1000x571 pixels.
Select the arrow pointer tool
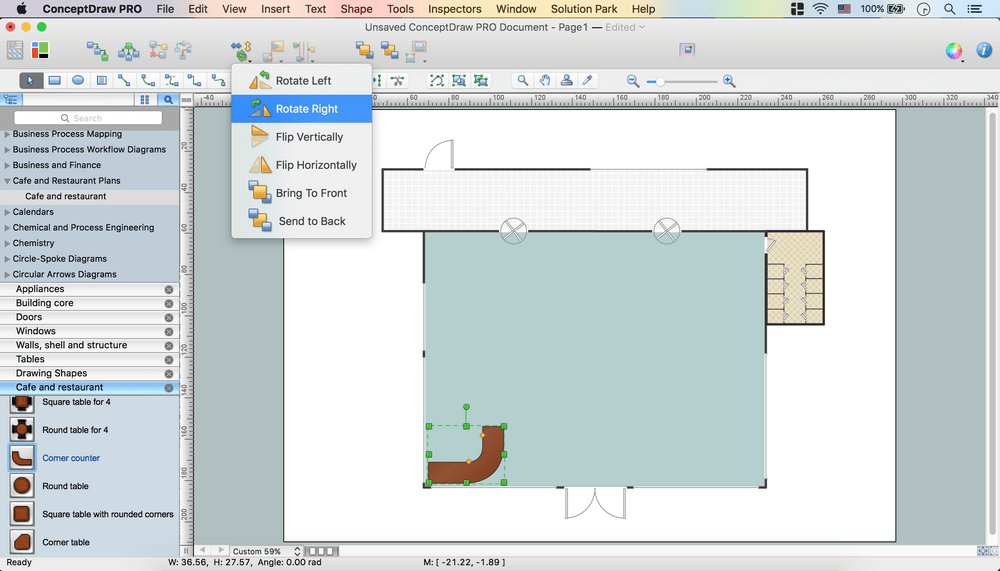point(31,80)
